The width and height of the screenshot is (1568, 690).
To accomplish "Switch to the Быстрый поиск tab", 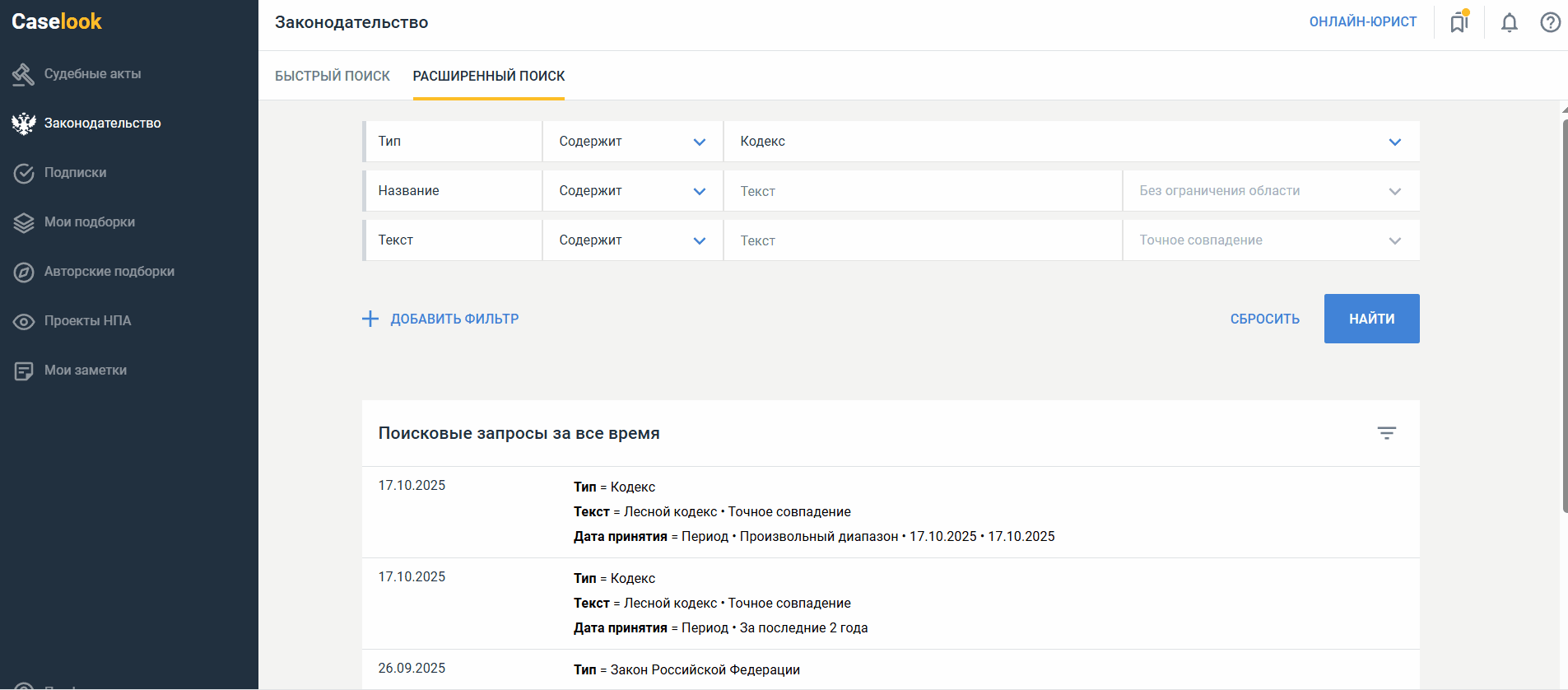I will coord(333,76).
